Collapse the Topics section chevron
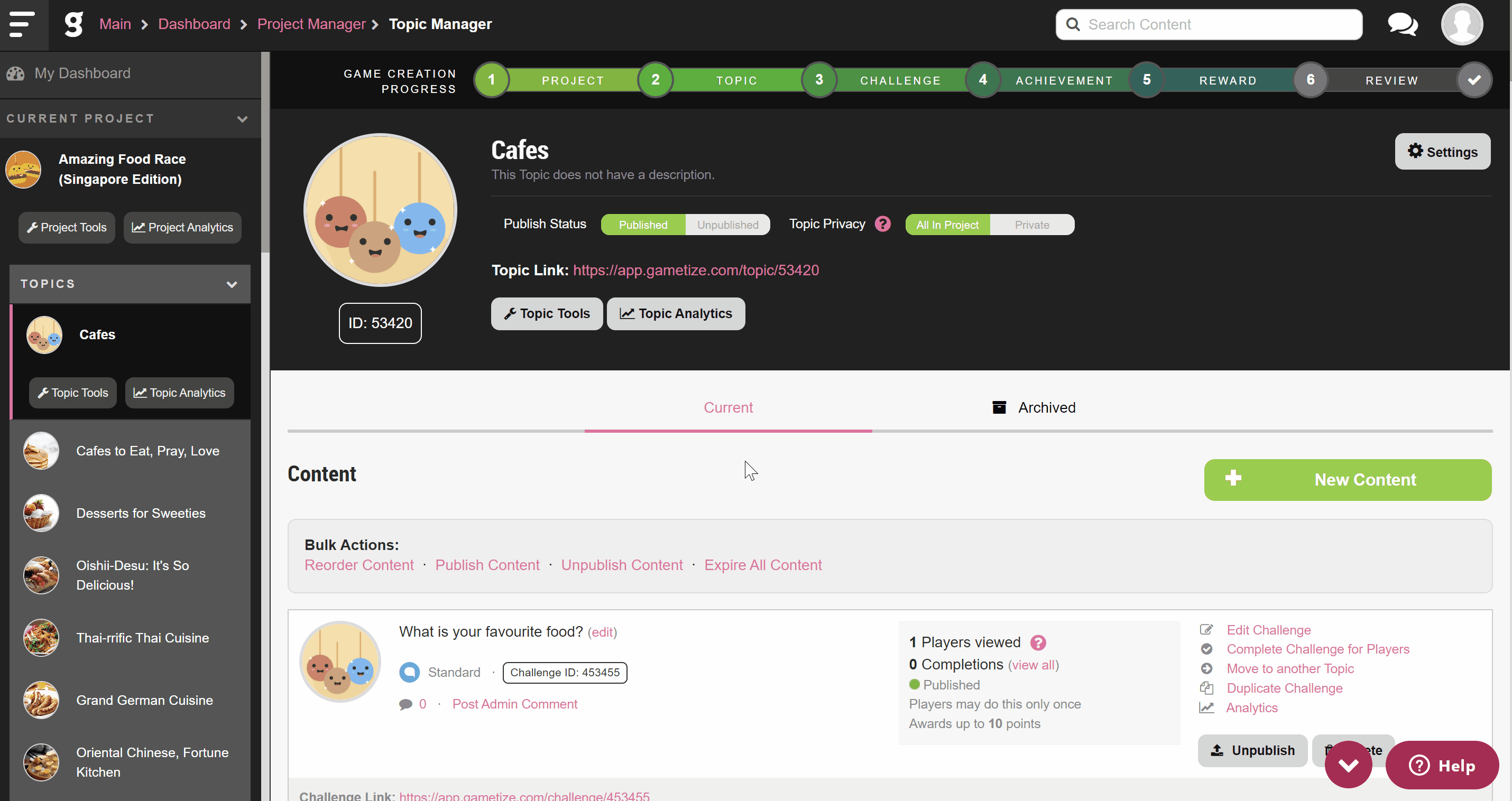1512x801 pixels. pos(232,284)
